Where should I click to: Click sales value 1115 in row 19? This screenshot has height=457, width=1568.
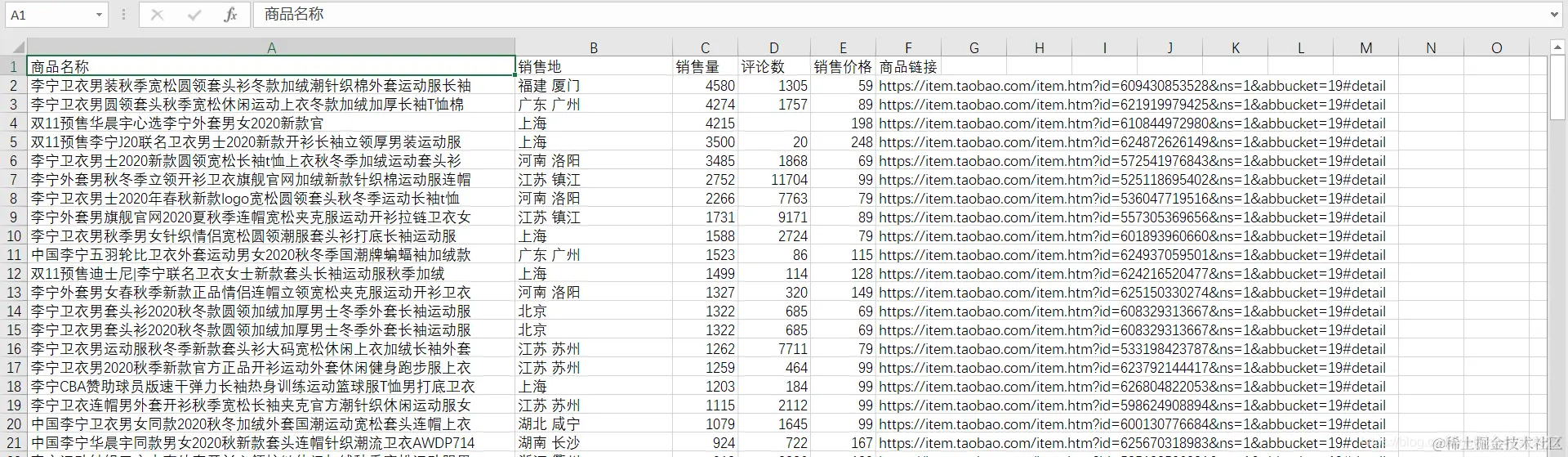(x=705, y=405)
